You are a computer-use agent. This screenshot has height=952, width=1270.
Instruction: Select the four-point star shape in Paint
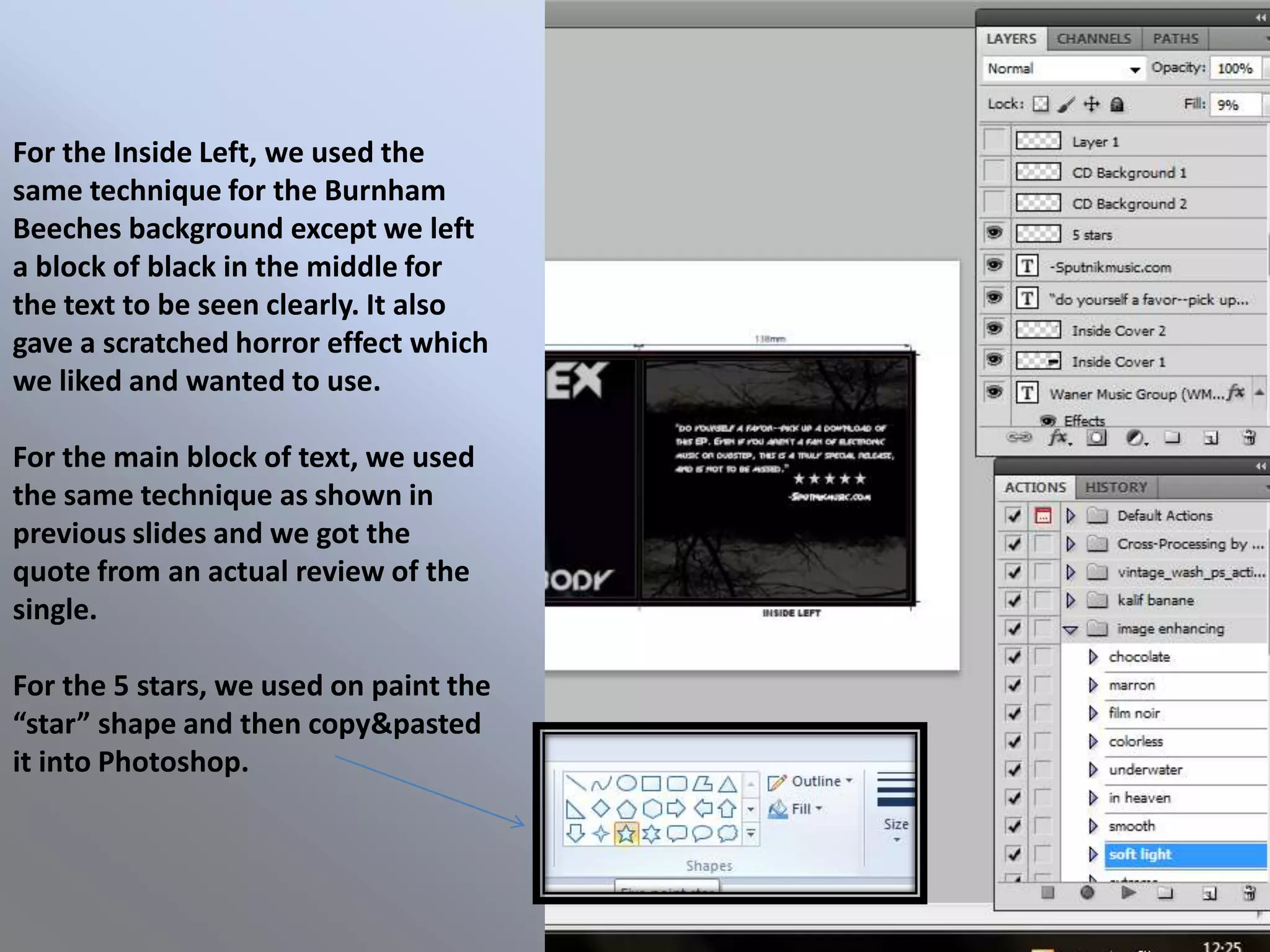(x=600, y=834)
